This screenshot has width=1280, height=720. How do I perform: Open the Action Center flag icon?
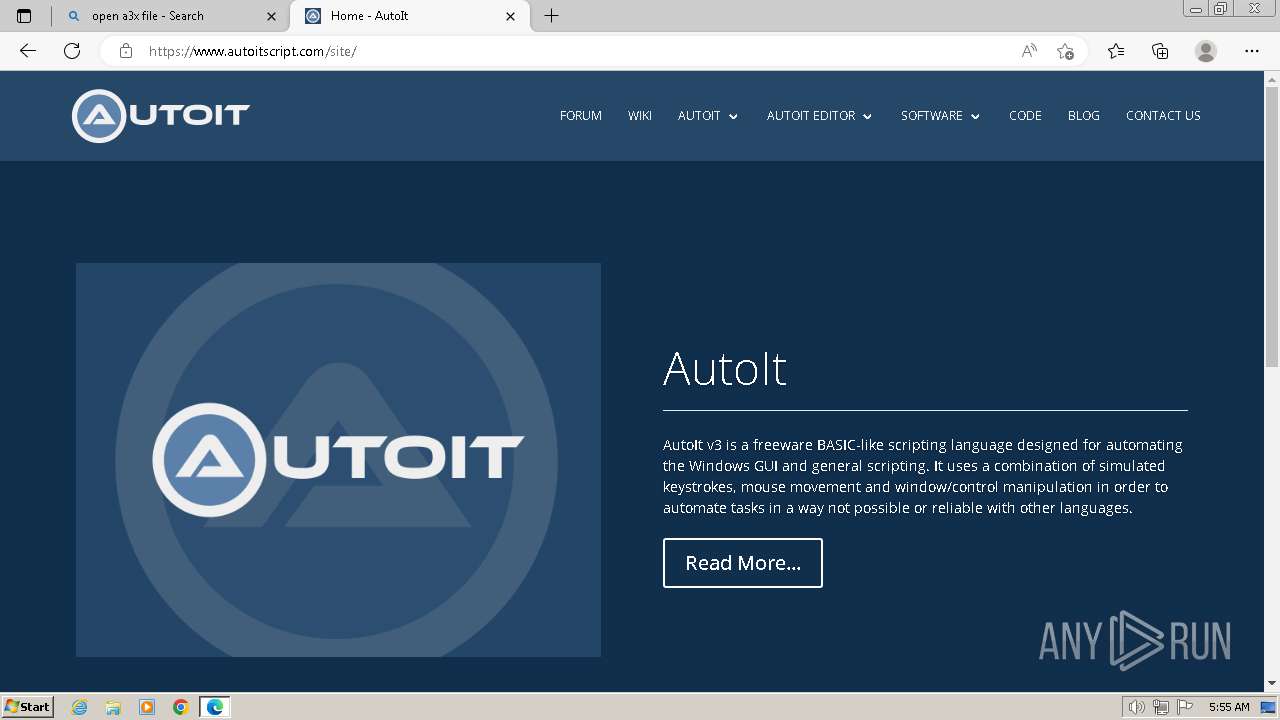click(1185, 707)
